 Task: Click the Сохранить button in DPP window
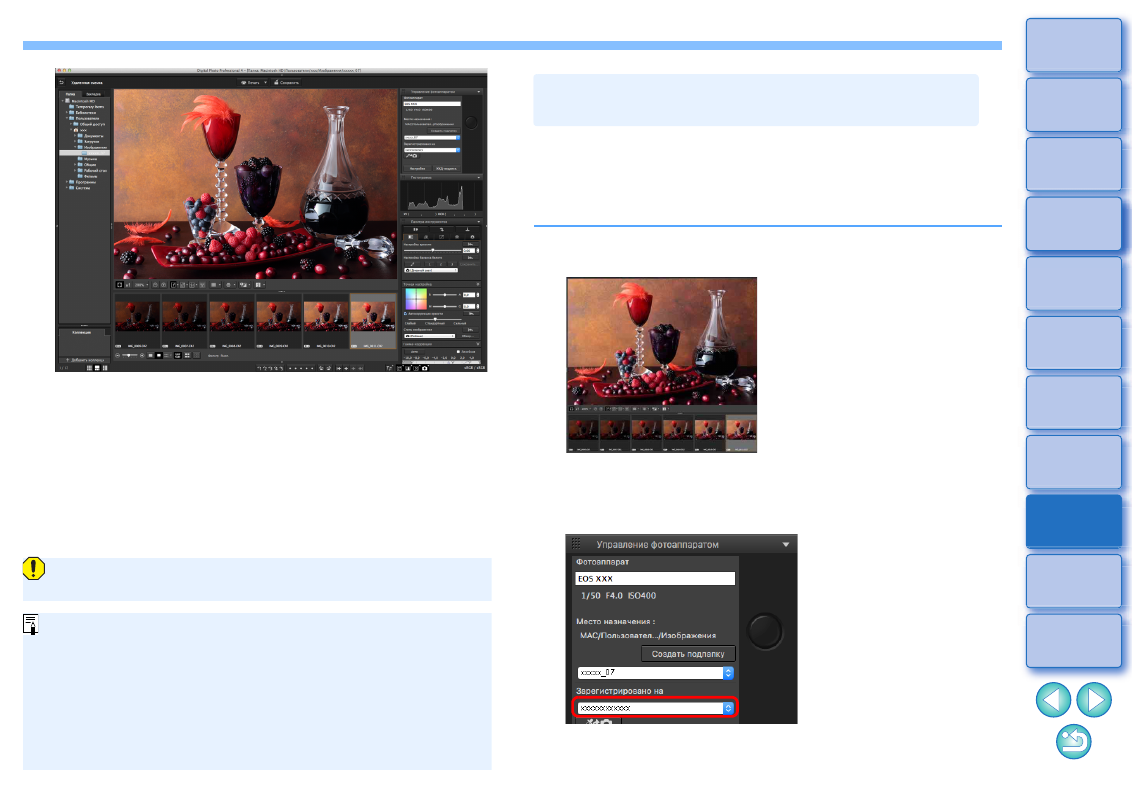coord(286,82)
